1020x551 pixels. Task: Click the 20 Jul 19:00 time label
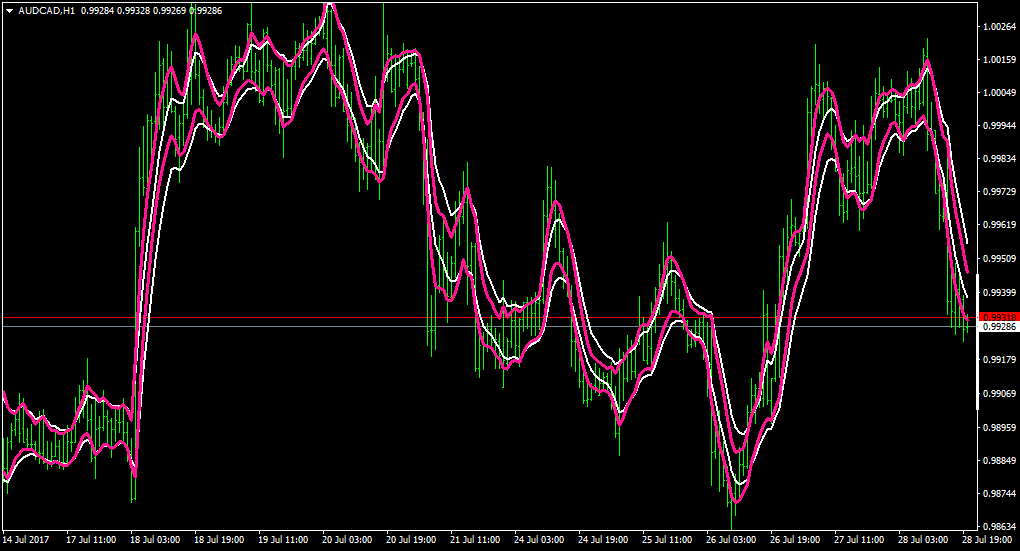411,540
